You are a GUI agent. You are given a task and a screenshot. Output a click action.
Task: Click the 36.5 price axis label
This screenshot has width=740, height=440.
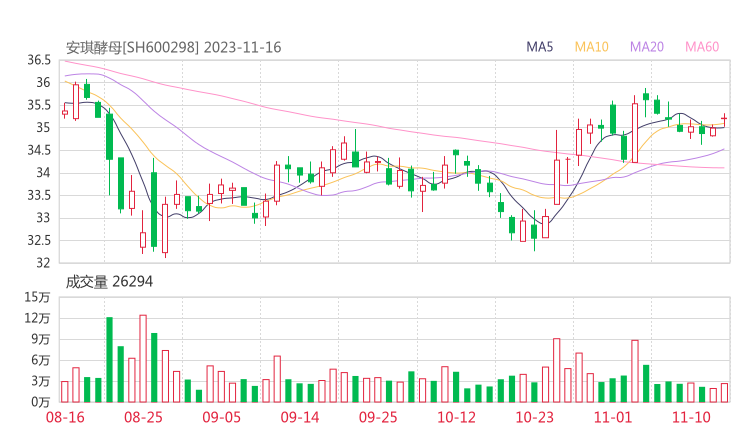[39, 60]
